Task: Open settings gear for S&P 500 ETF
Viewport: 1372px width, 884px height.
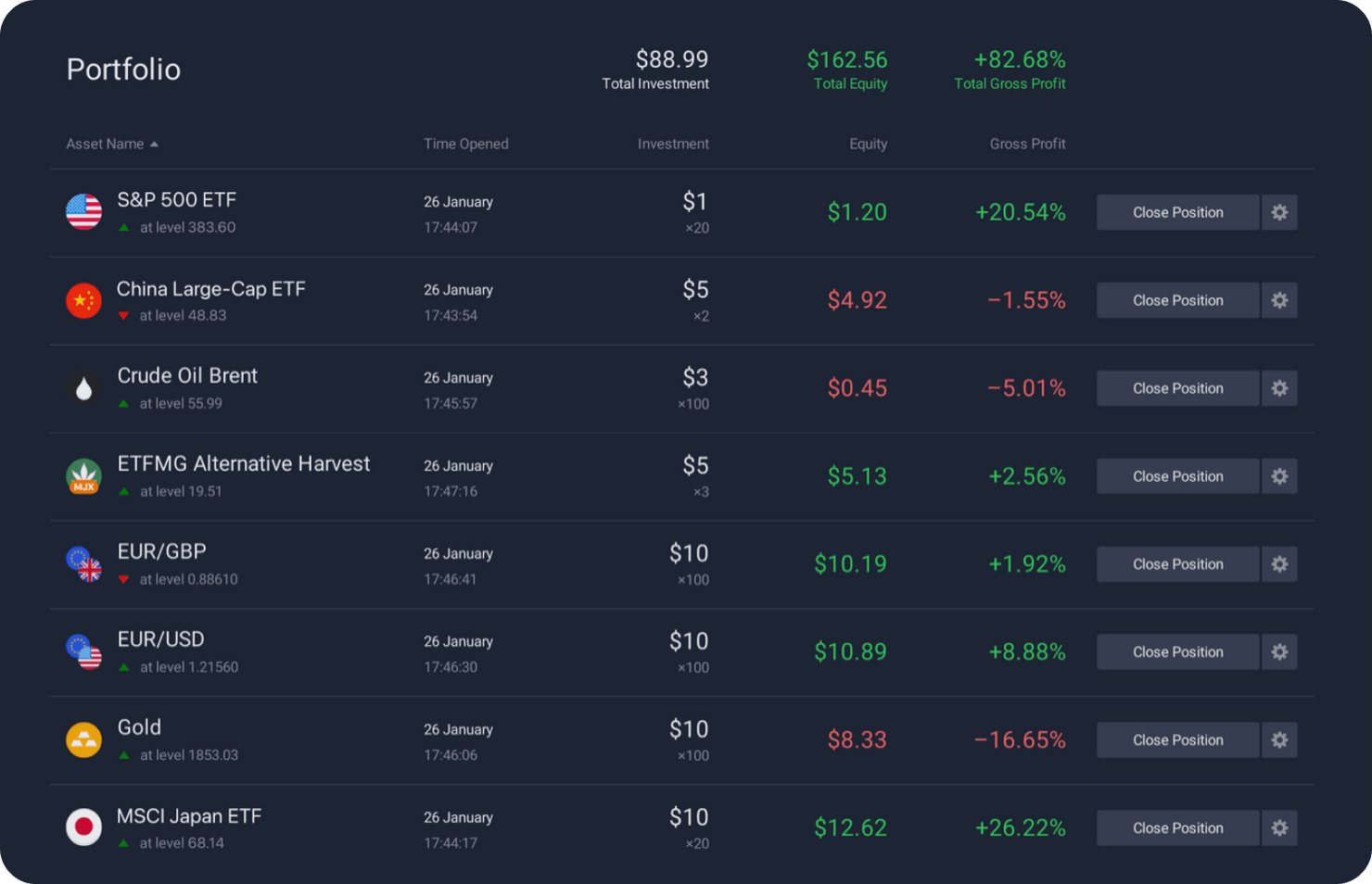Action: 1279,212
